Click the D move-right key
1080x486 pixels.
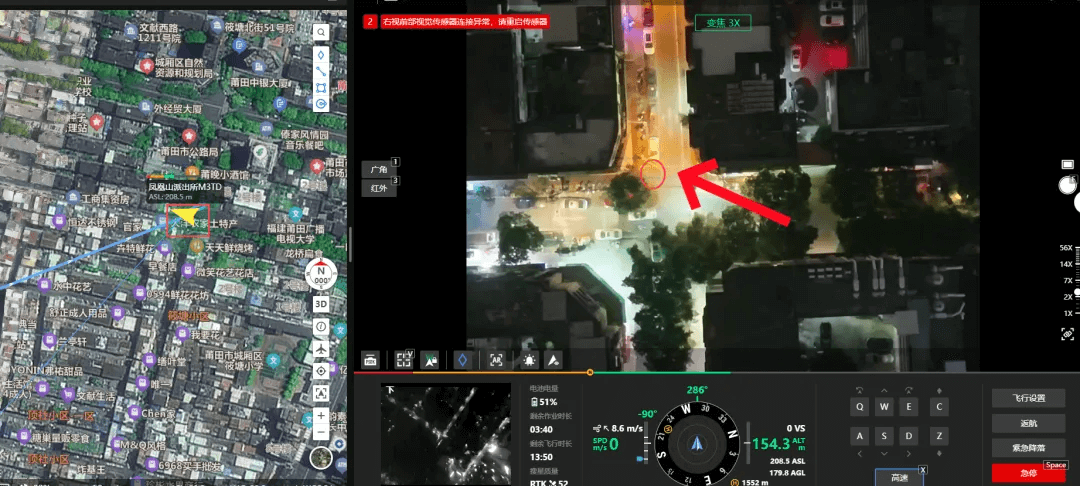[909, 436]
